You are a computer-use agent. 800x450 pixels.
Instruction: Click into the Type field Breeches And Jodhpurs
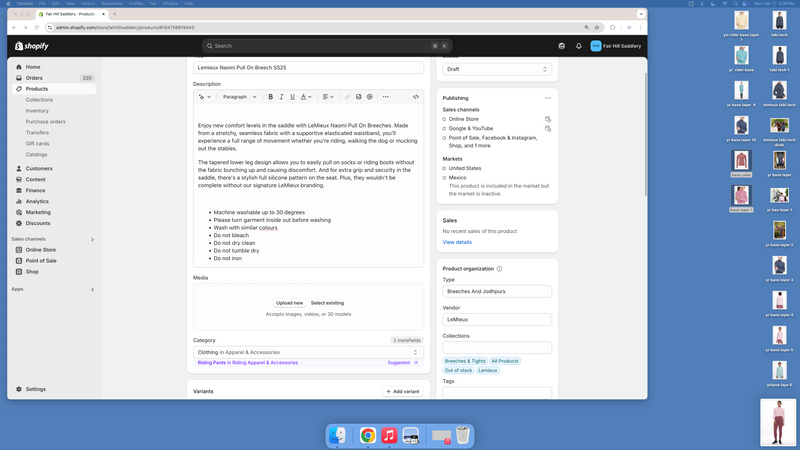pyautogui.click(x=497, y=291)
